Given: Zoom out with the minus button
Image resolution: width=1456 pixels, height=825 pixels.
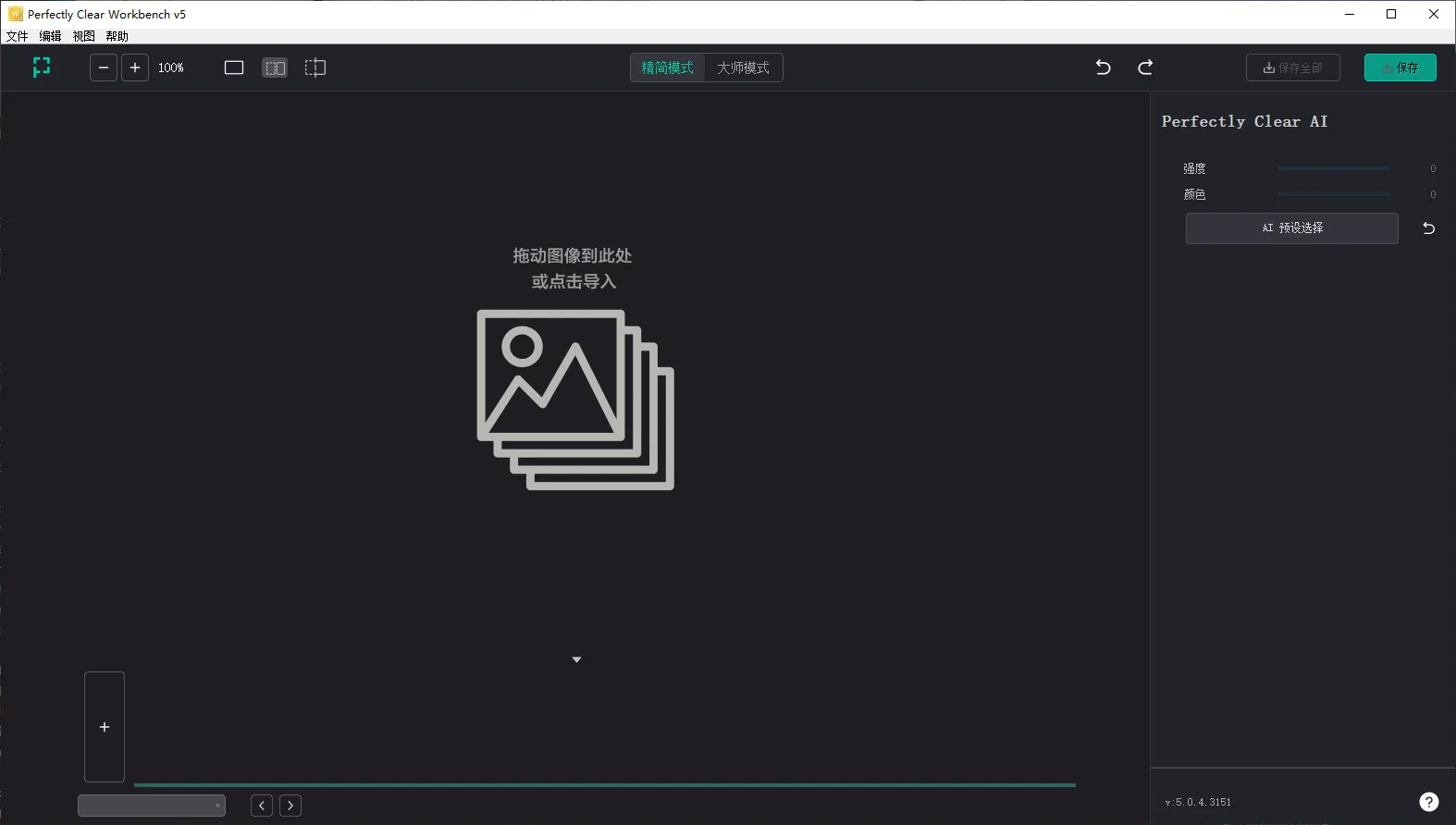Looking at the screenshot, I should (x=104, y=68).
